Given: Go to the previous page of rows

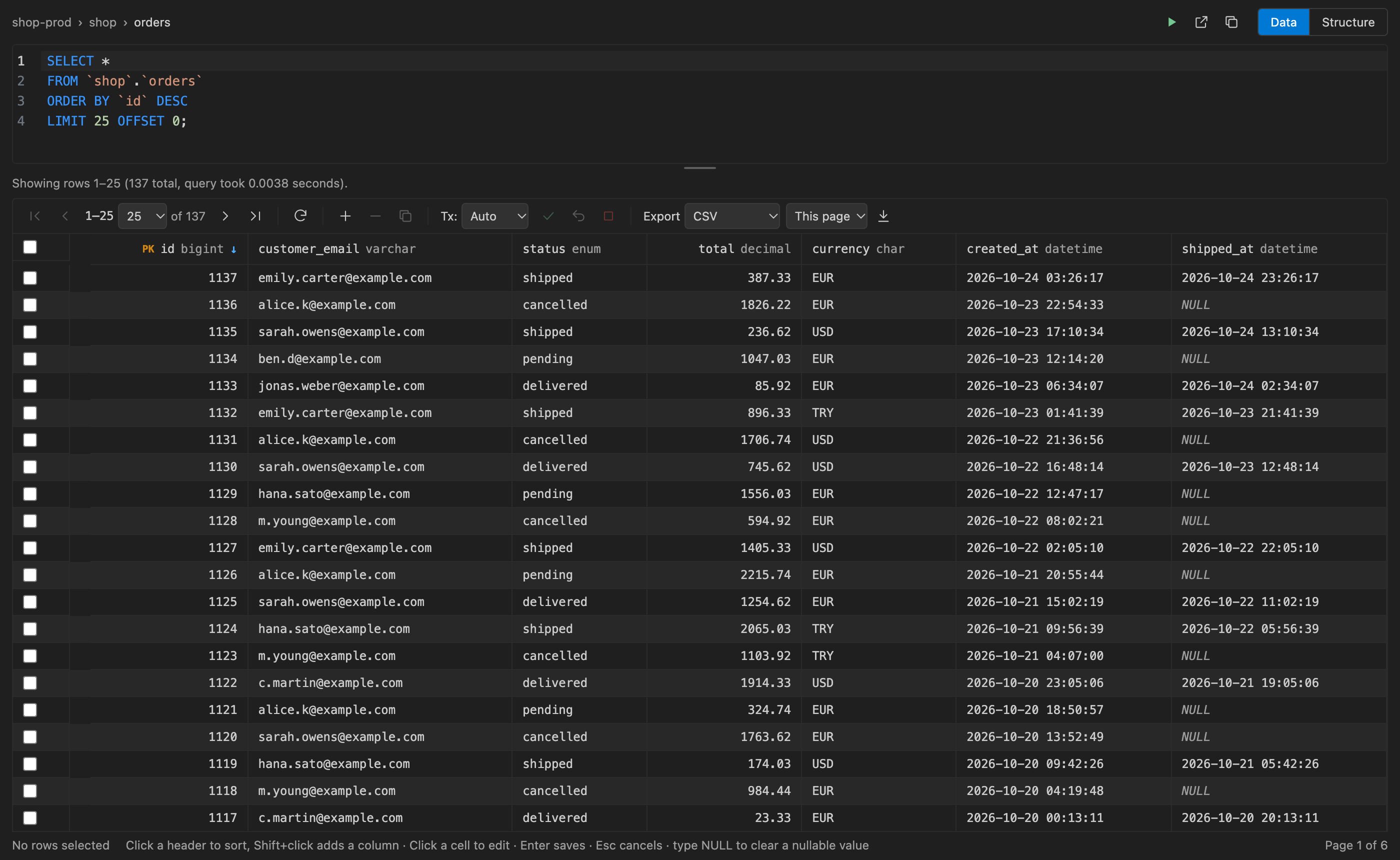Looking at the screenshot, I should (x=65, y=216).
